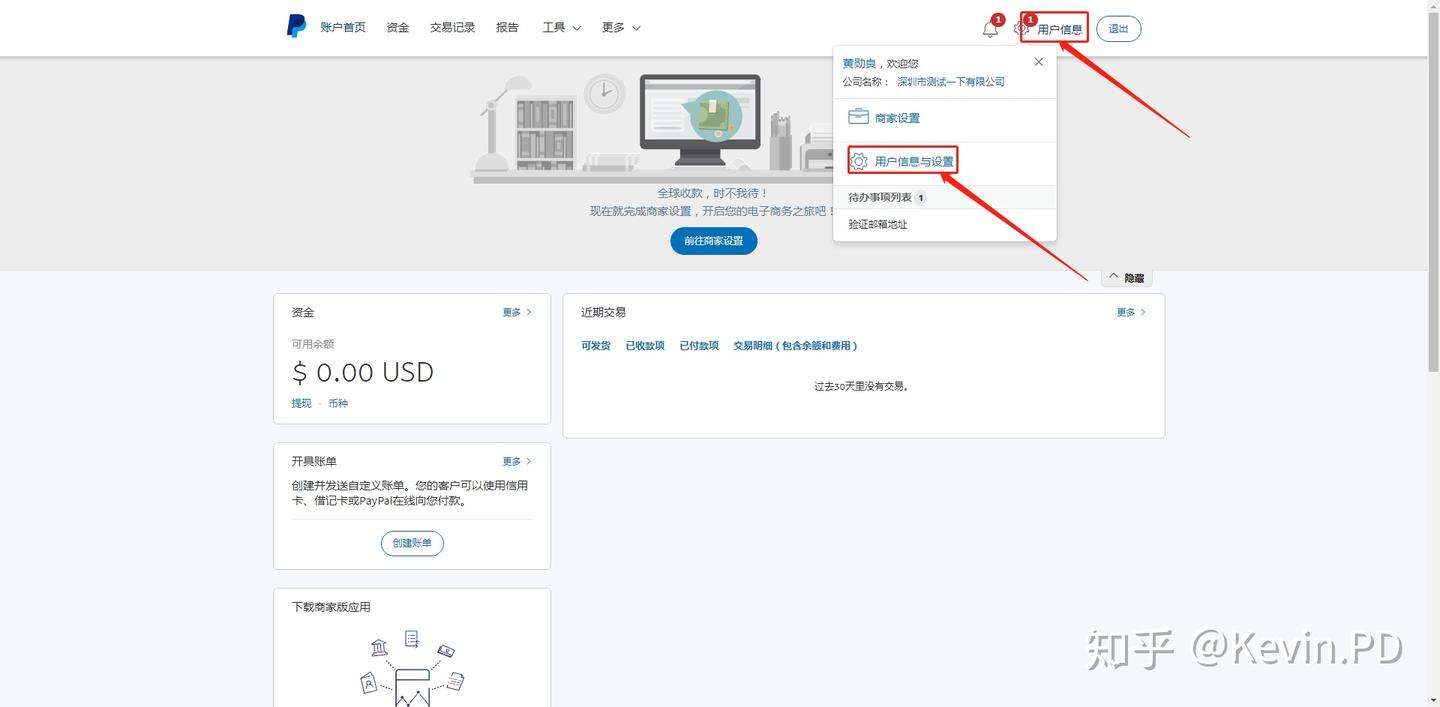Image resolution: width=1440 pixels, height=707 pixels.
Task: Select the 商家设置 briefcase icon
Action: [858, 116]
